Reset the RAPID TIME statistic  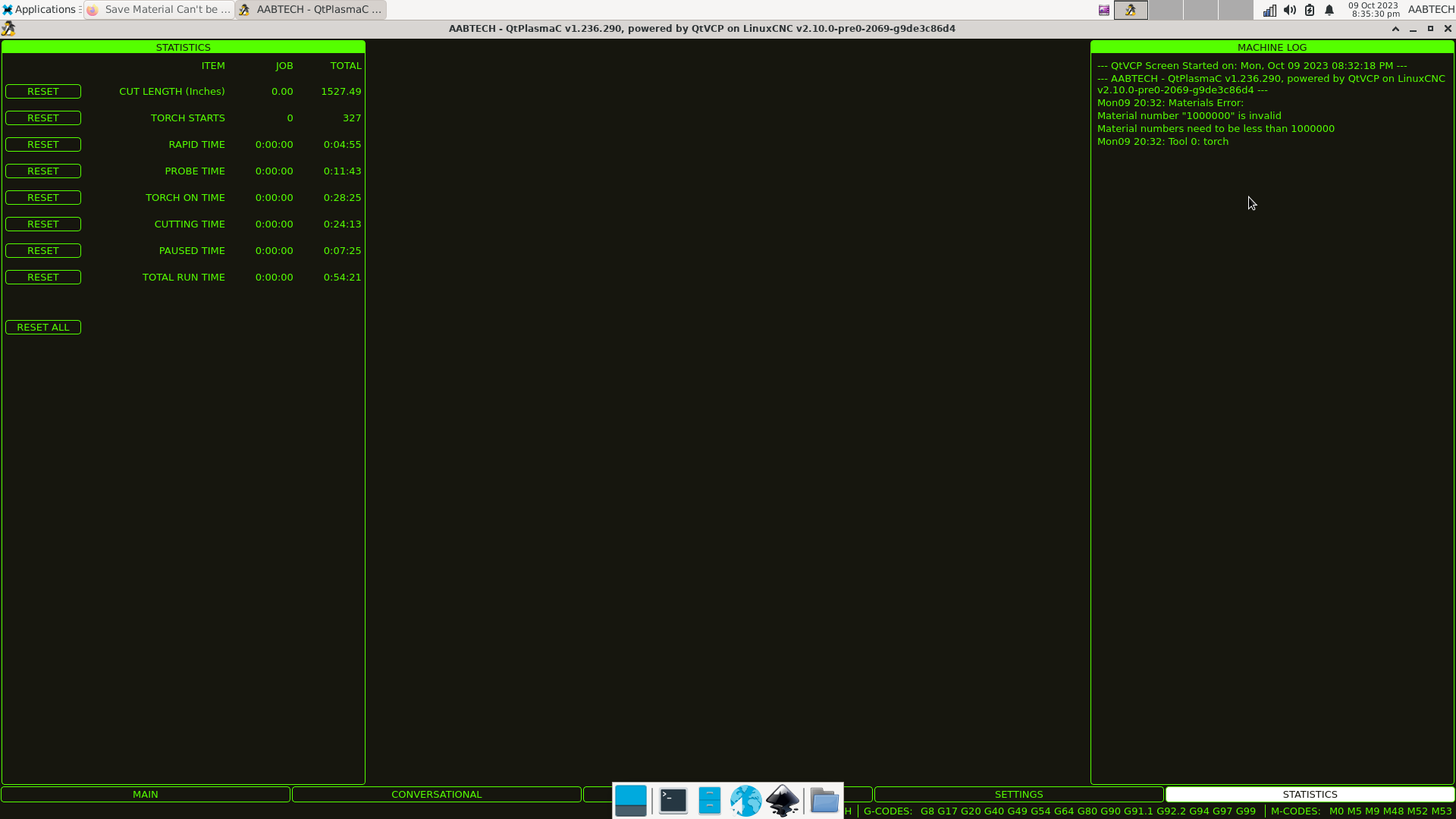click(x=43, y=145)
